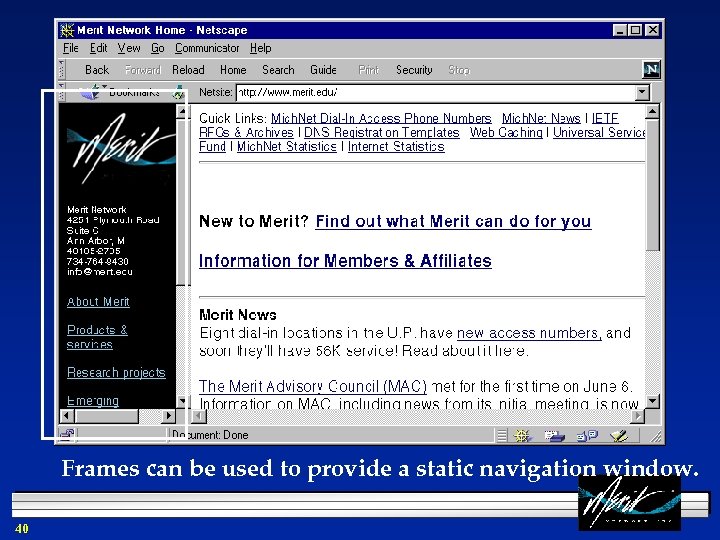Click the Forward toolbar button
The width and height of the screenshot is (720, 540).
click(x=143, y=70)
